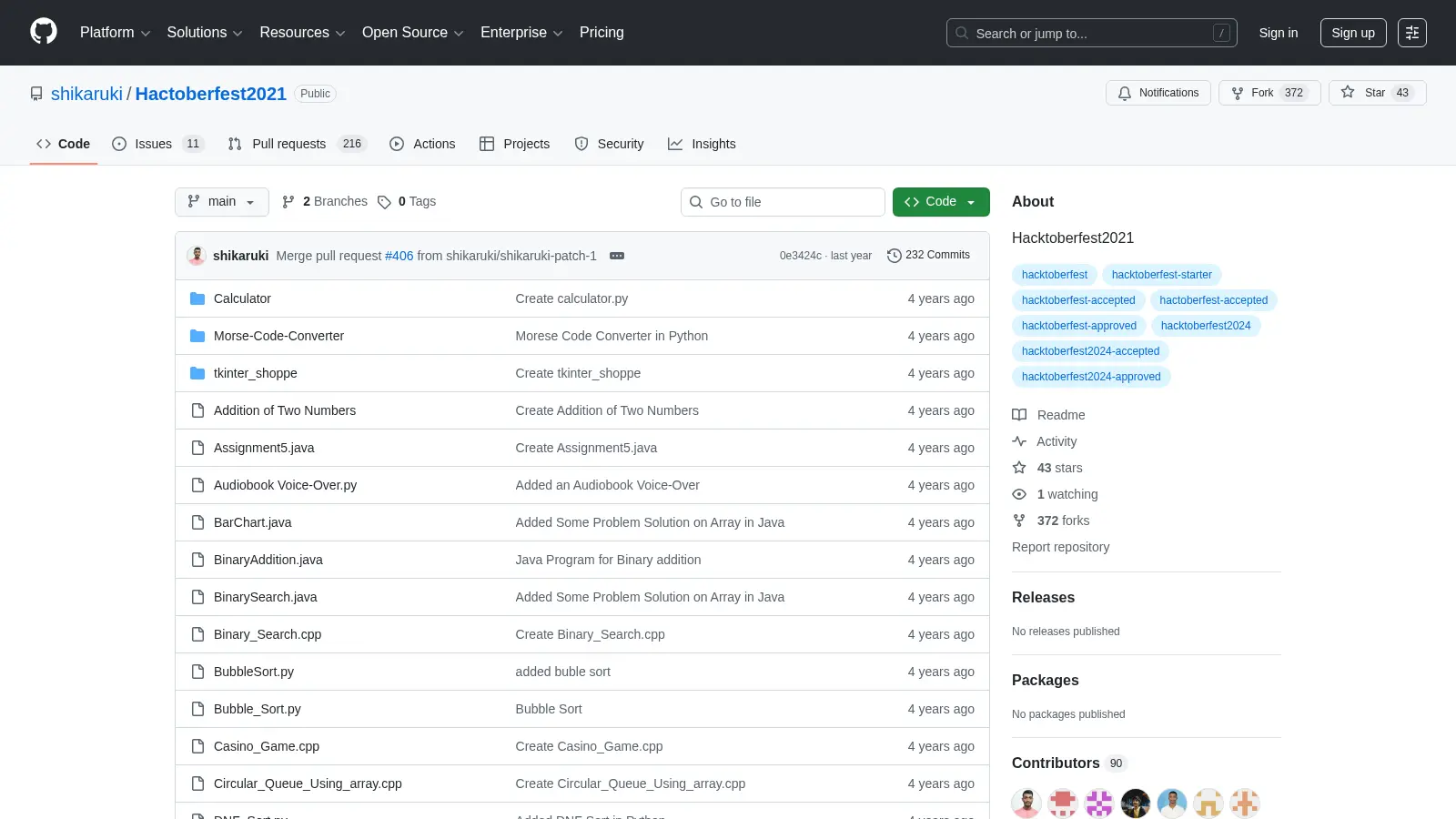Image resolution: width=1456 pixels, height=819 pixels.
Task: Click the eye icon next to 1 watching
Action: 1019,494
